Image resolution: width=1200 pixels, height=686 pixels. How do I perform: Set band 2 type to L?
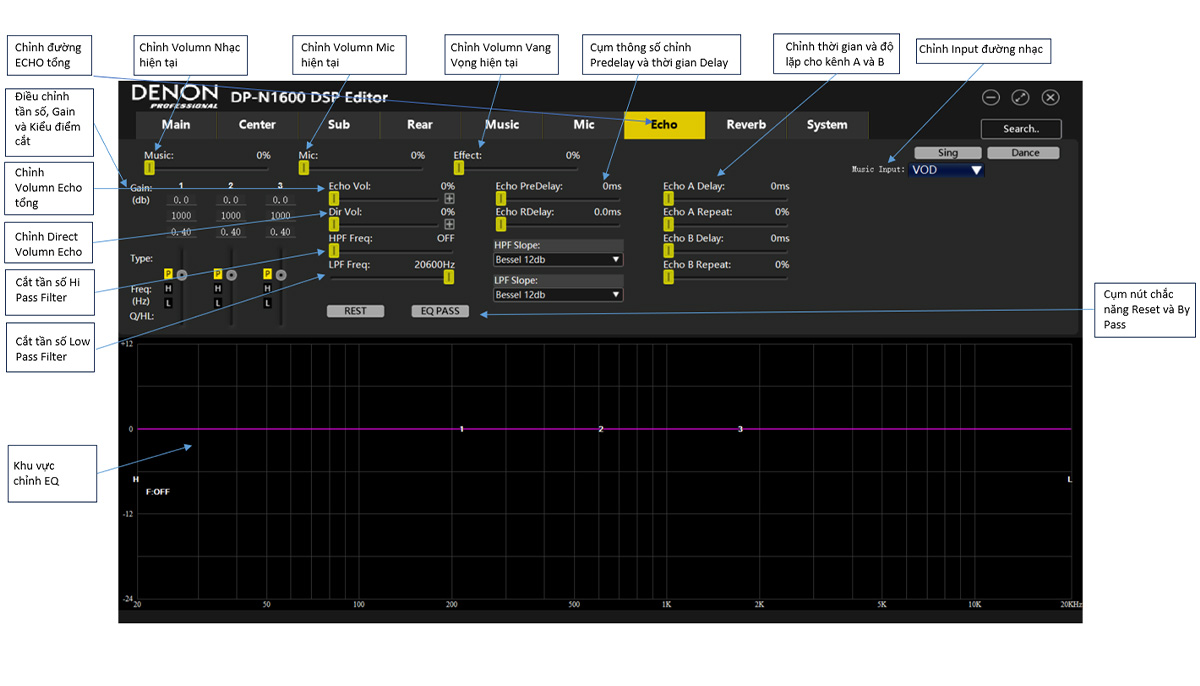218,302
